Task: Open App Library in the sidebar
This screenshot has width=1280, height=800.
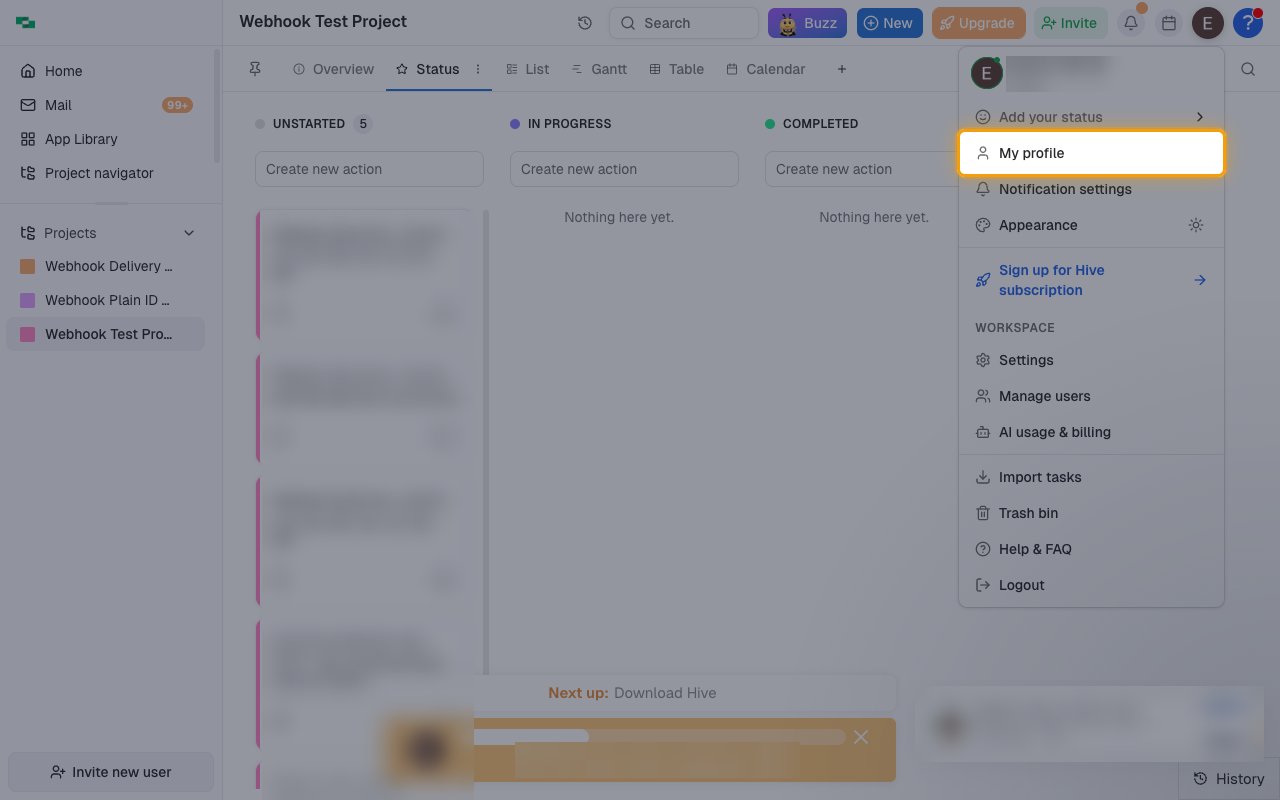Action: point(105,139)
